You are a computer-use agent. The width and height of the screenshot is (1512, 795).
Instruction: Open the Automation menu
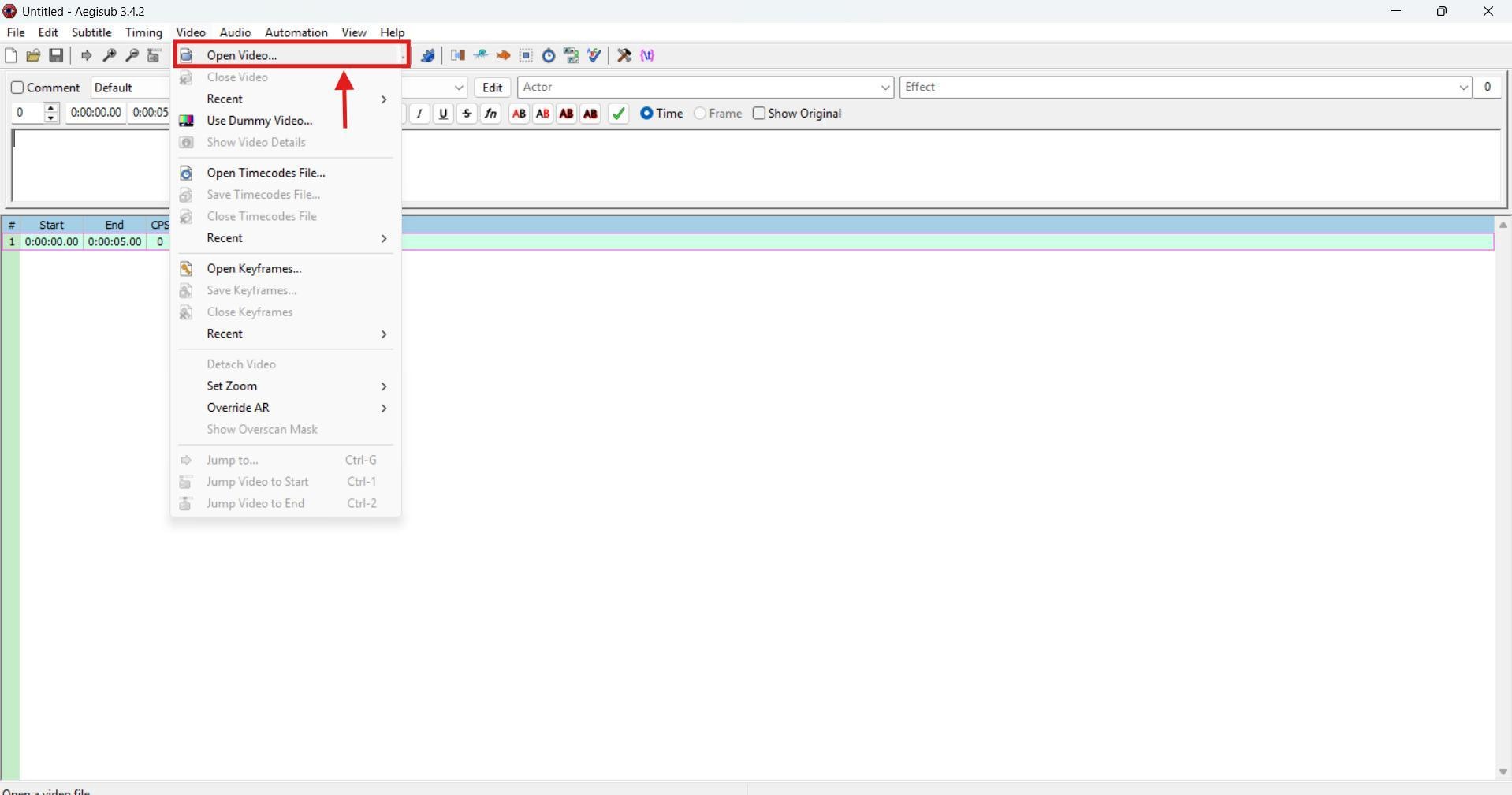pyautogui.click(x=296, y=32)
